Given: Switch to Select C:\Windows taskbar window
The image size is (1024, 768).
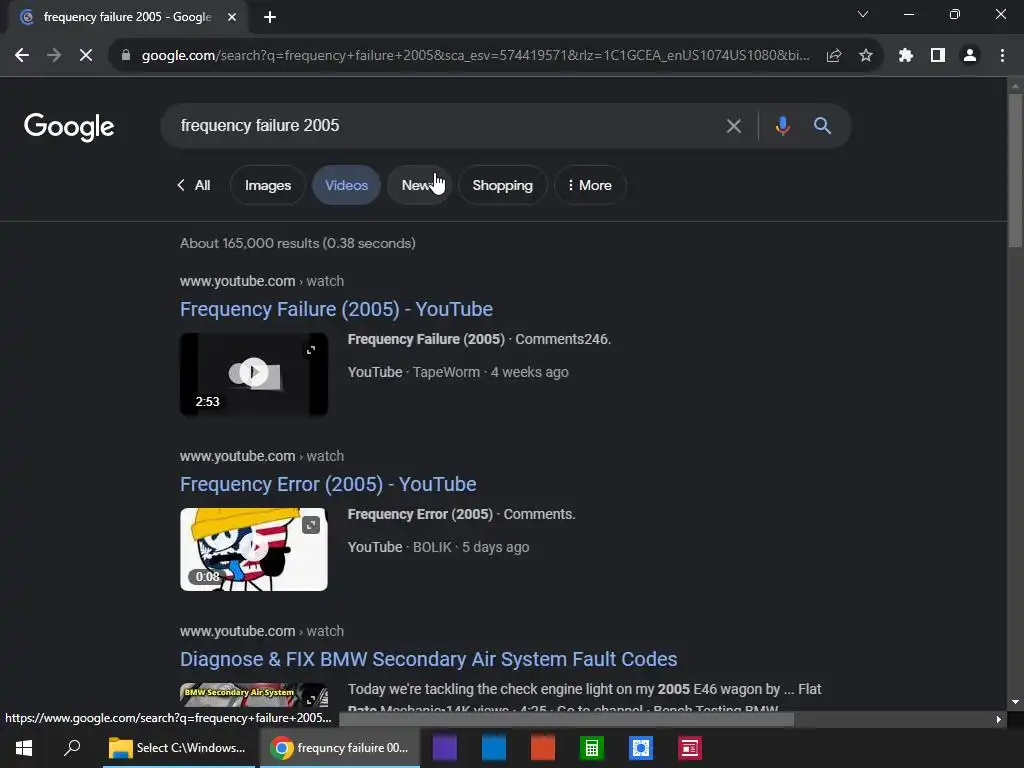Looking at the screenshot, I should point(178,748).
